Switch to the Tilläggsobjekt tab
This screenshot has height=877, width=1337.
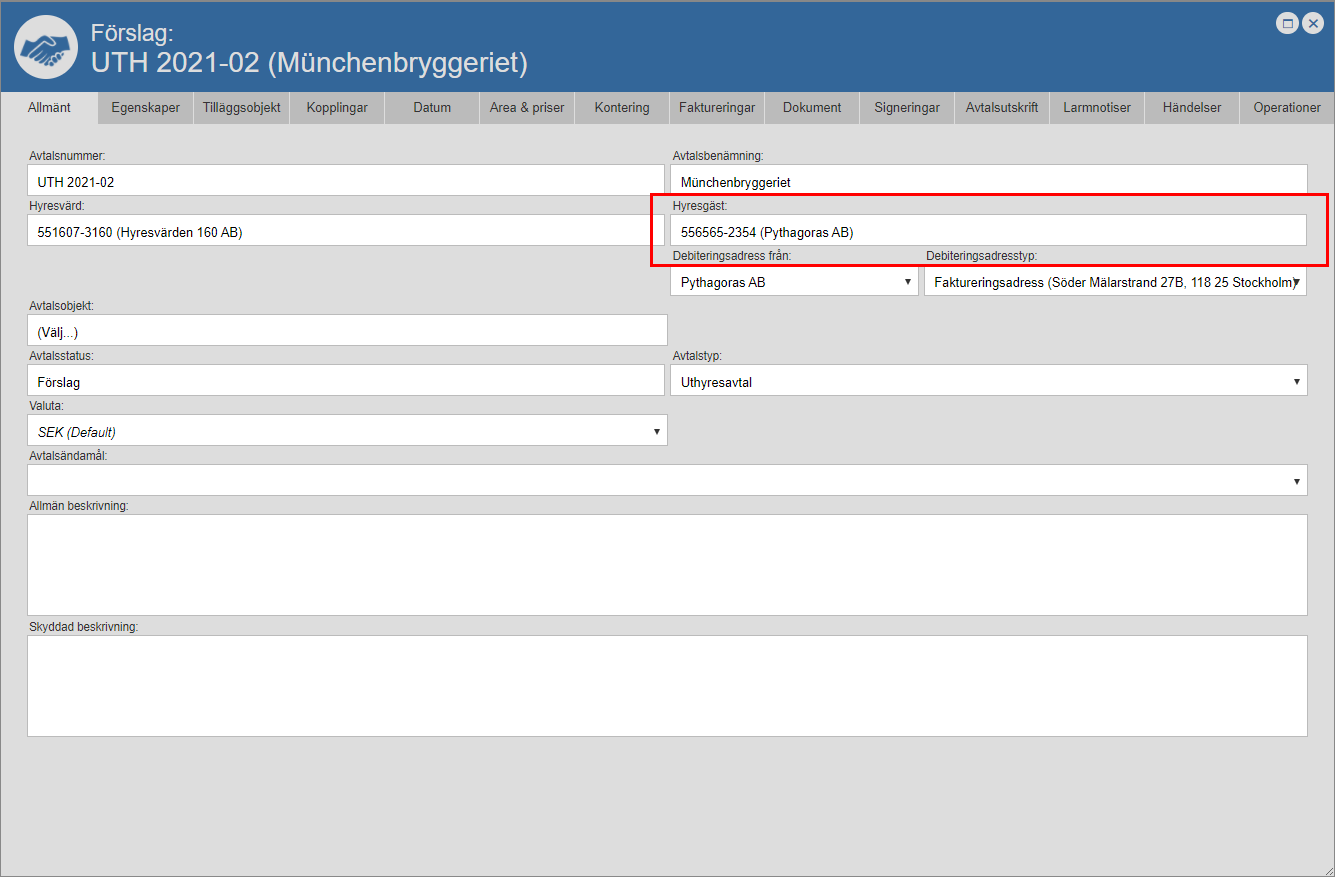tap(241, 108)
